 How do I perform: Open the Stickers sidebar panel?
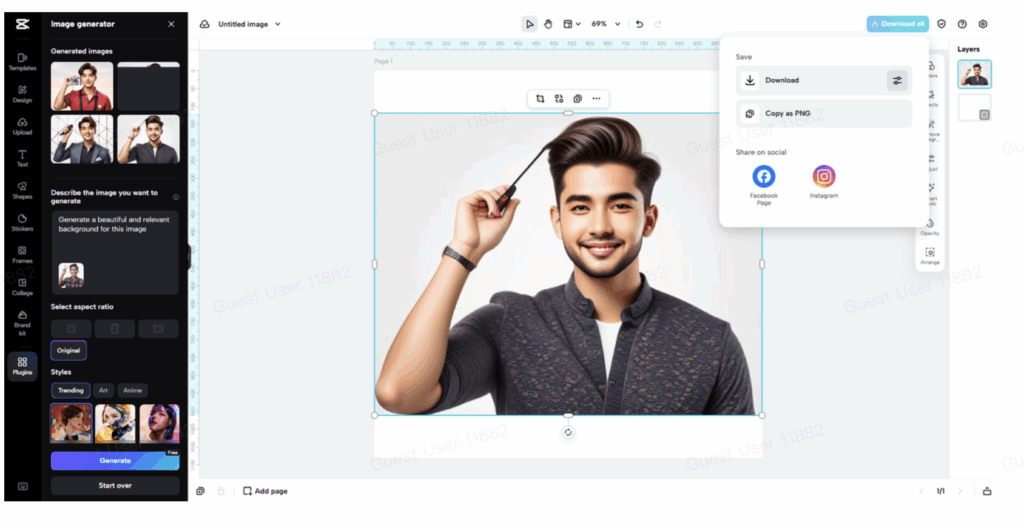coord(22,221)
